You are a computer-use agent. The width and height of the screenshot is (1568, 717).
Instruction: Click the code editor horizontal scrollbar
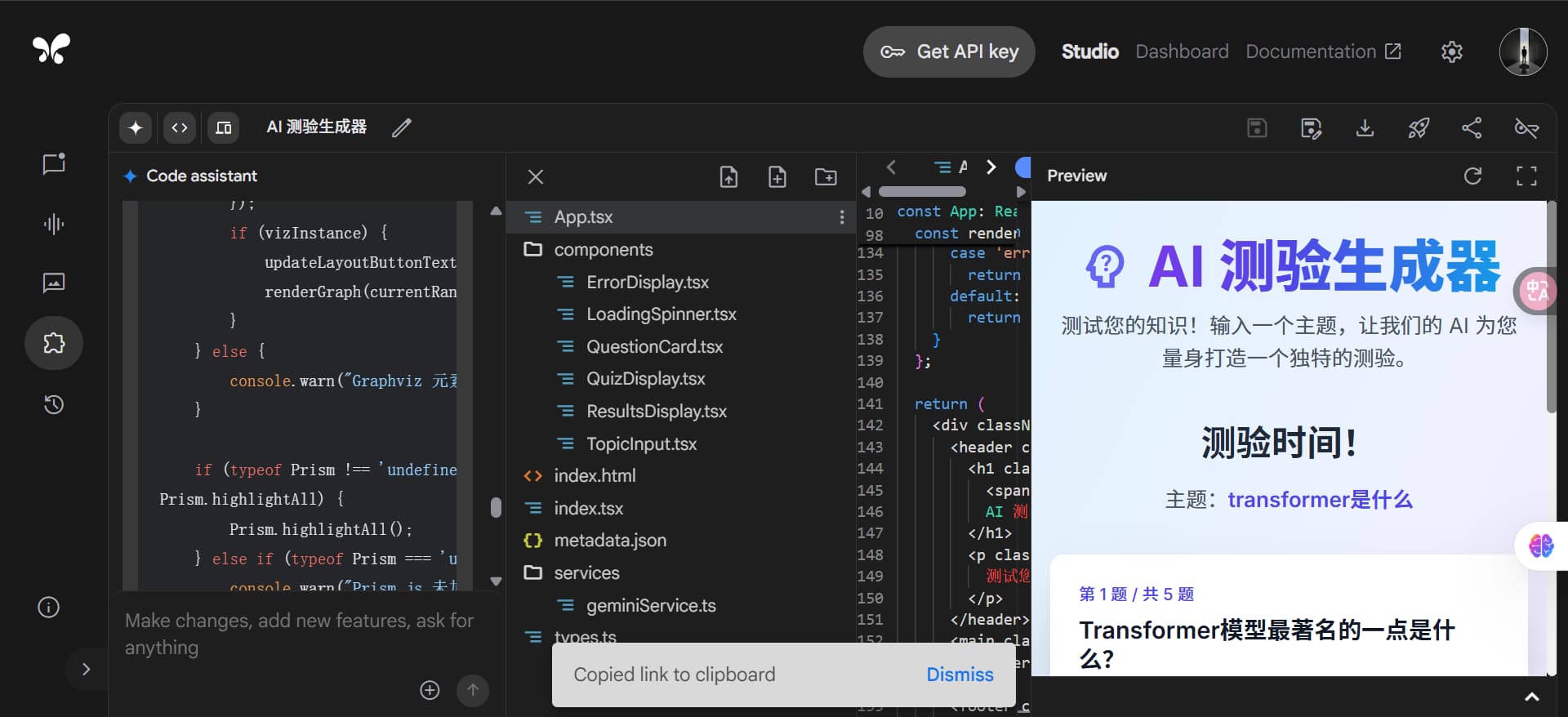click(x=922, y=191)
